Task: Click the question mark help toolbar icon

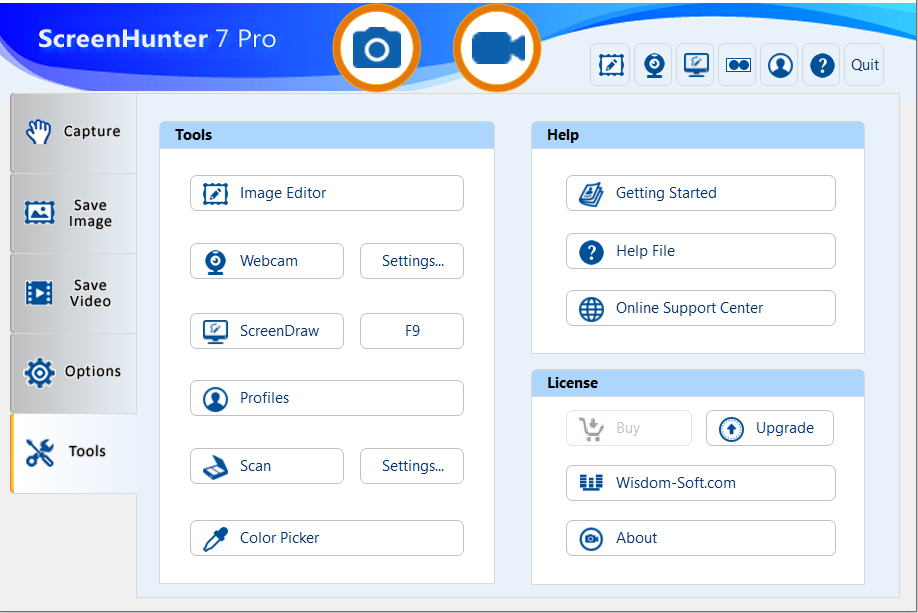Action: click(822, 65)
